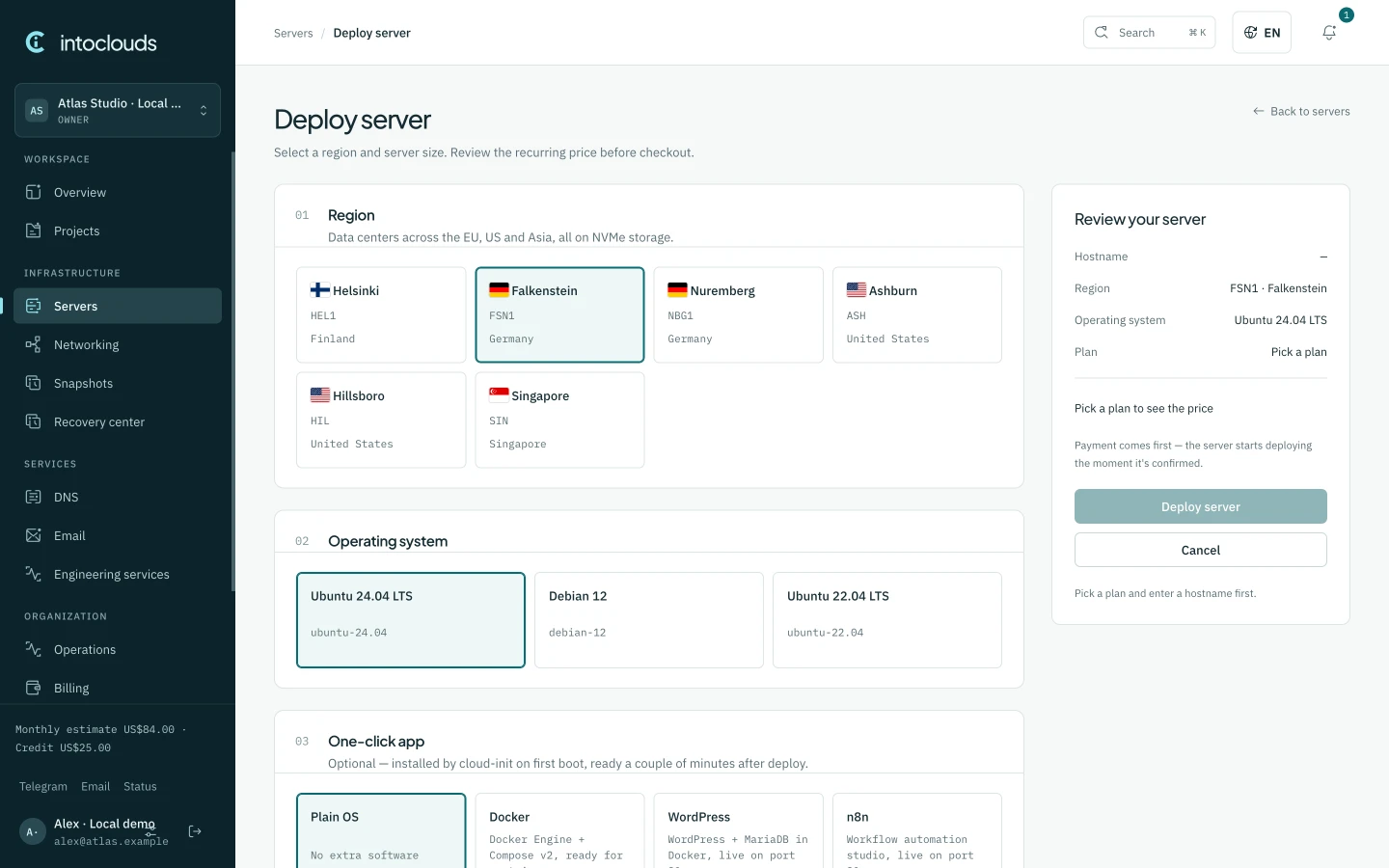Open the Status footer link
The image size is (1389, 868).
[140, 786]
